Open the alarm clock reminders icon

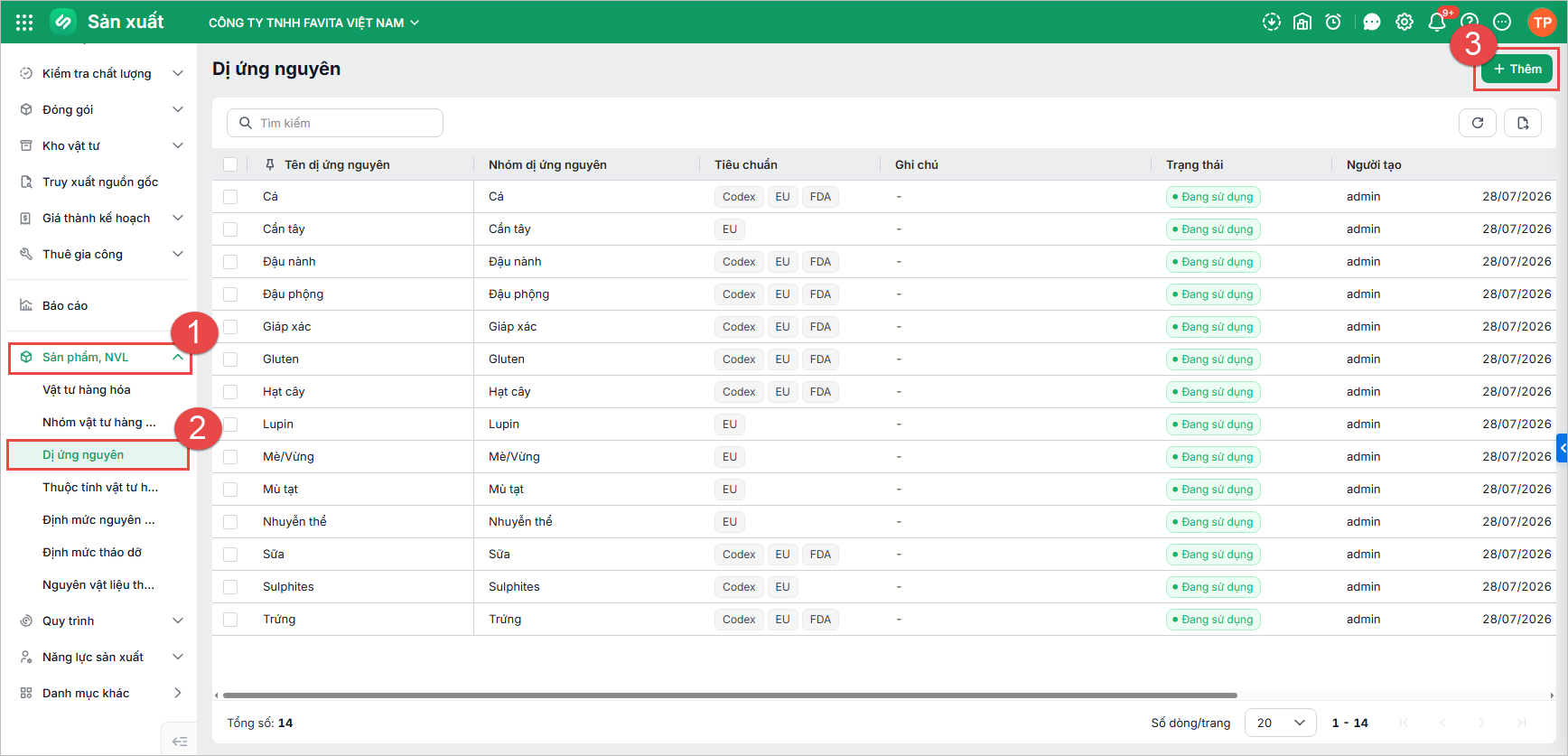pyautogui.click(x=1333, y=22)
